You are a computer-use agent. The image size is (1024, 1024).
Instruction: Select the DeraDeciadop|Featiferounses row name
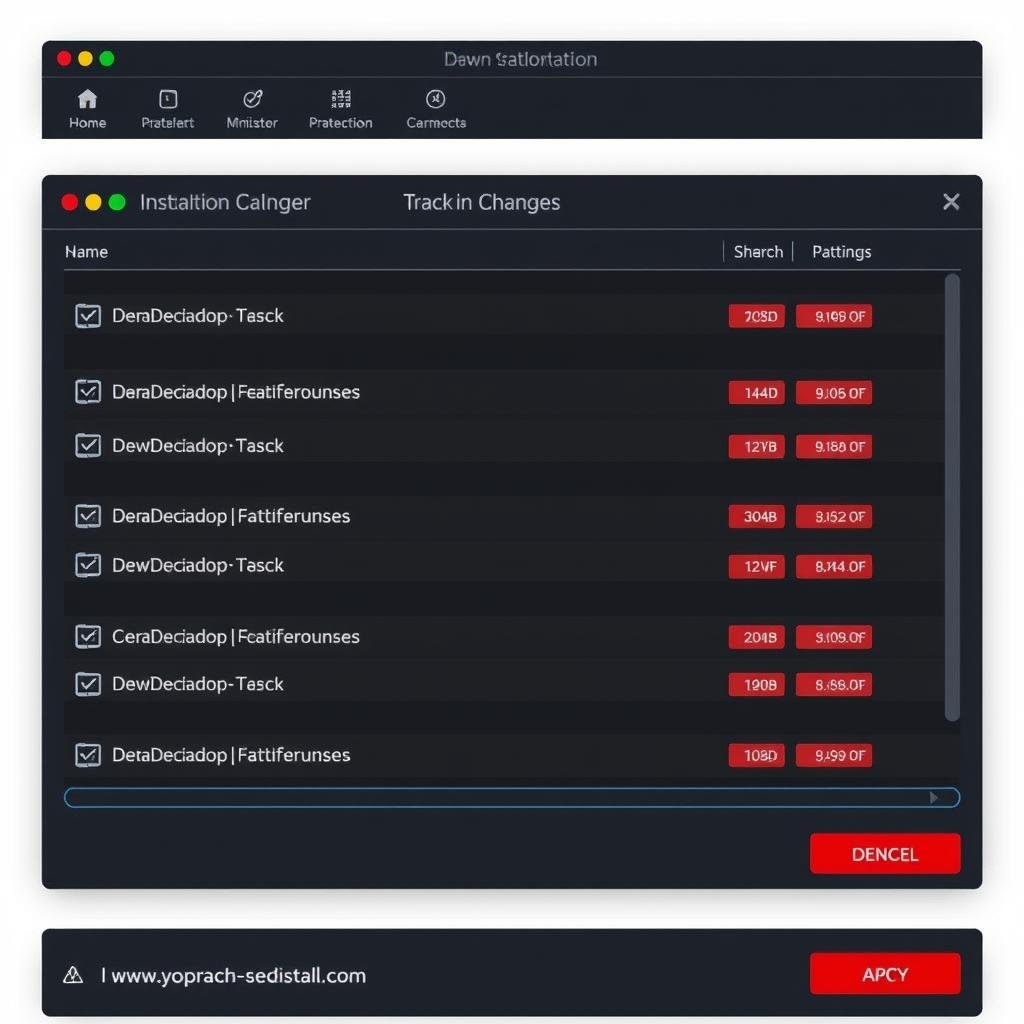(x=236, y=392)
